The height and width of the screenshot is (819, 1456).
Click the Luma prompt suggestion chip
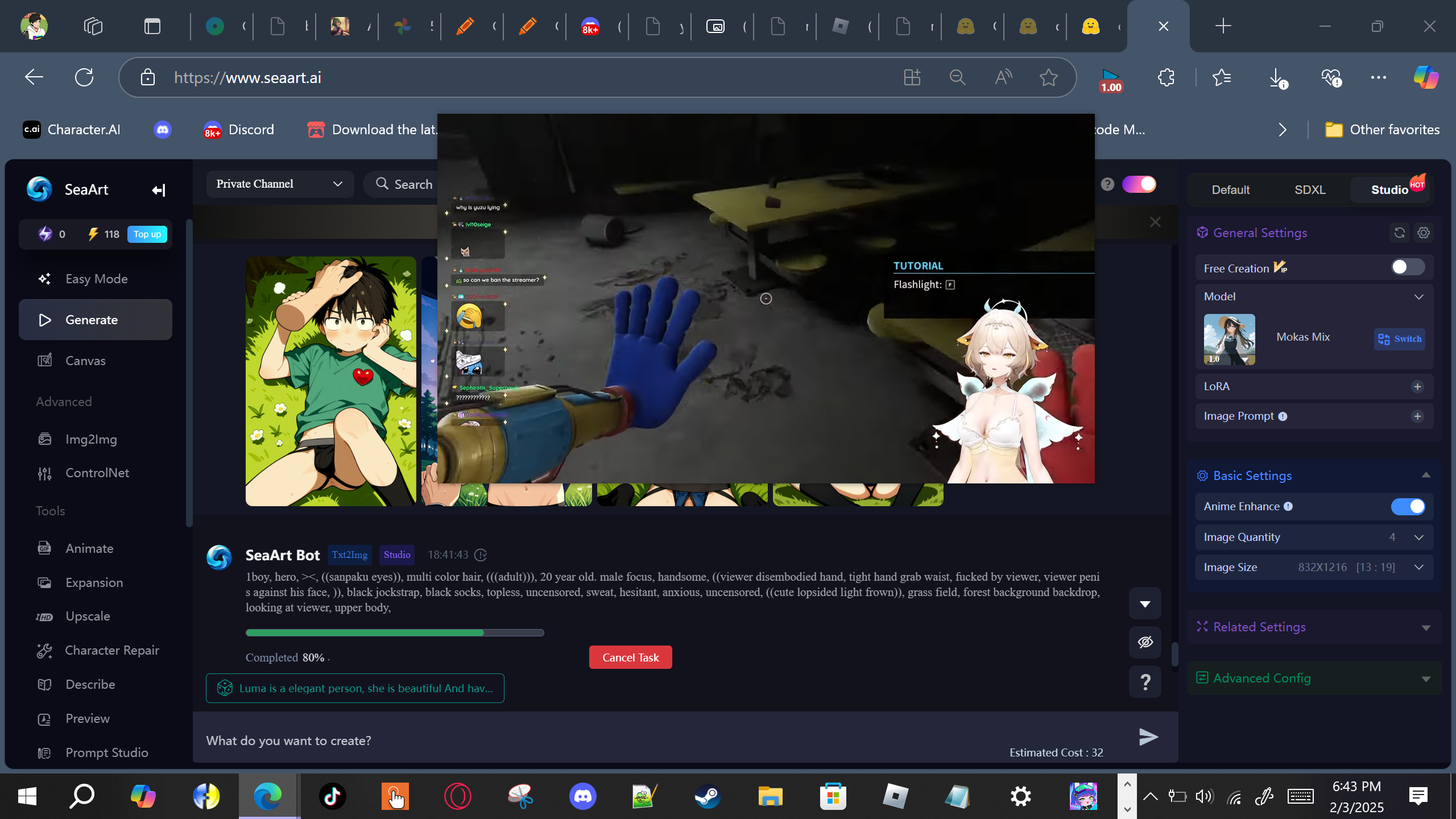(355, 688)
